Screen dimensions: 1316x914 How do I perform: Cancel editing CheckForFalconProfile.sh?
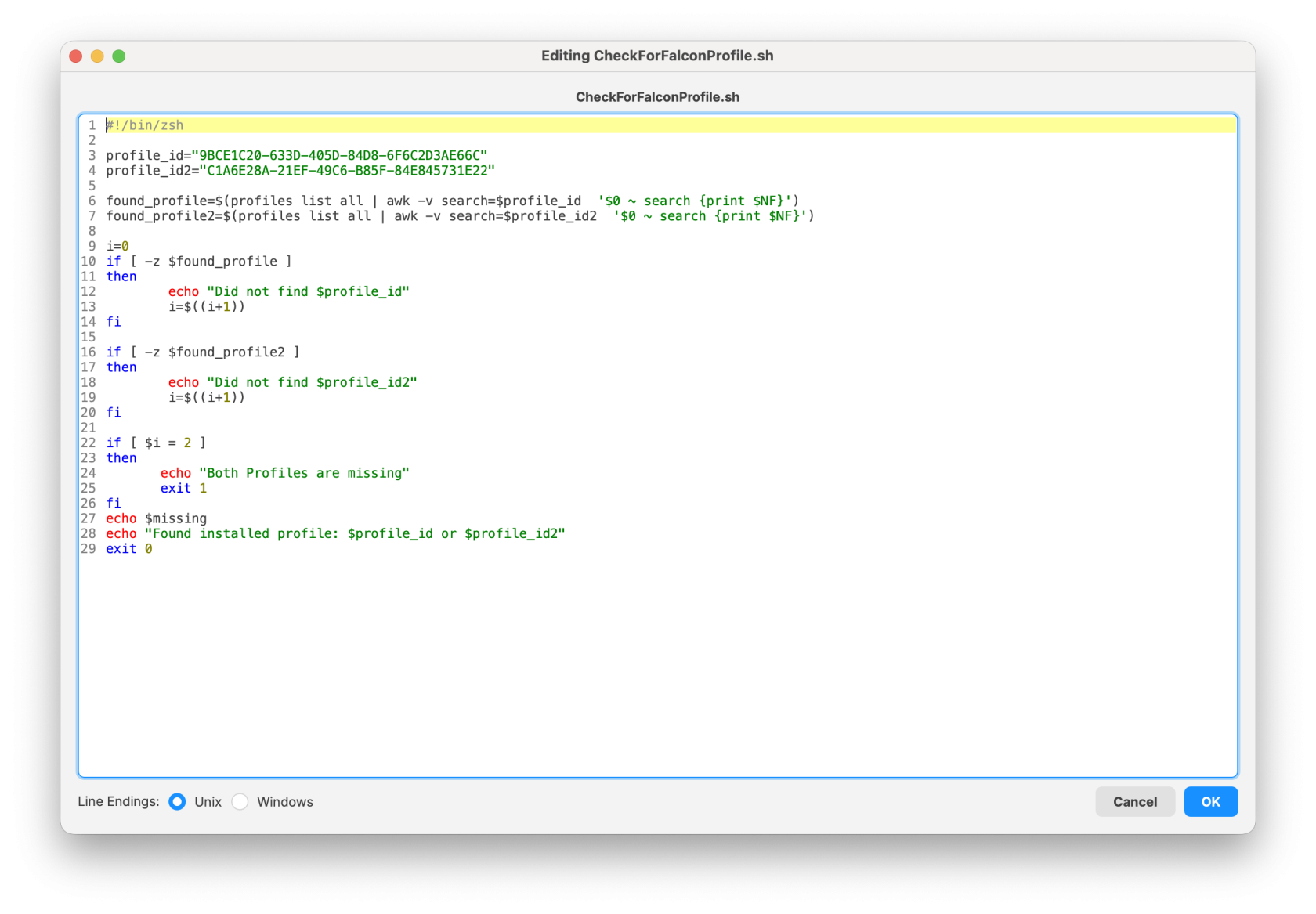(x=1135, y=801)
